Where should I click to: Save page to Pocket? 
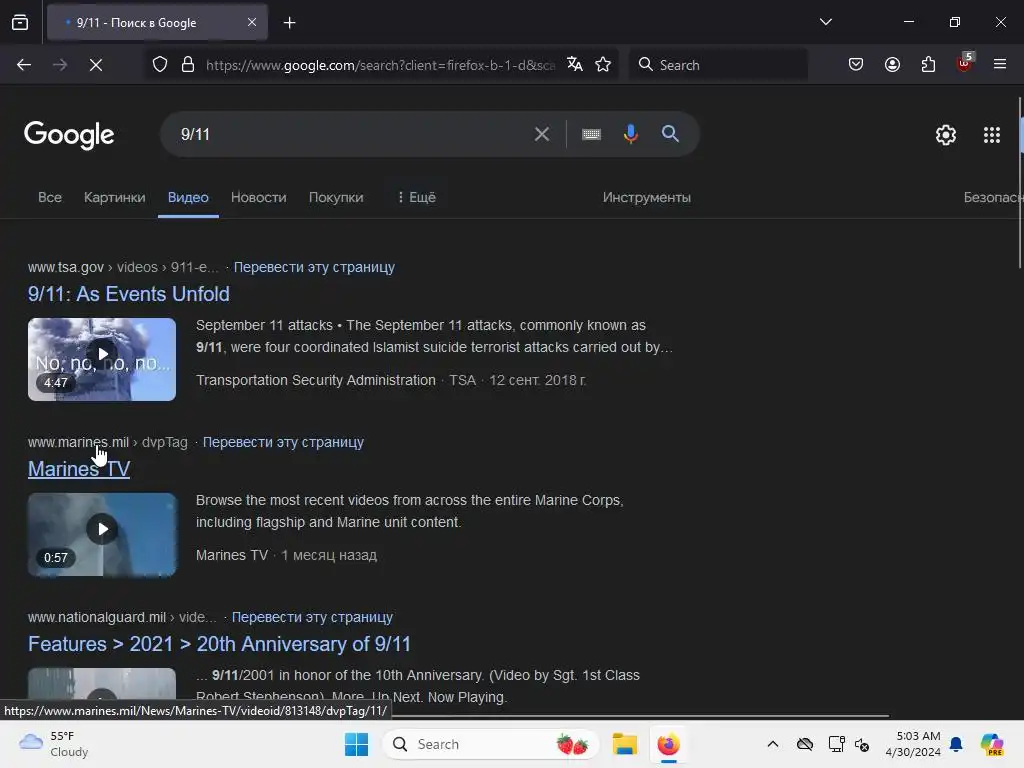(856, 65)
